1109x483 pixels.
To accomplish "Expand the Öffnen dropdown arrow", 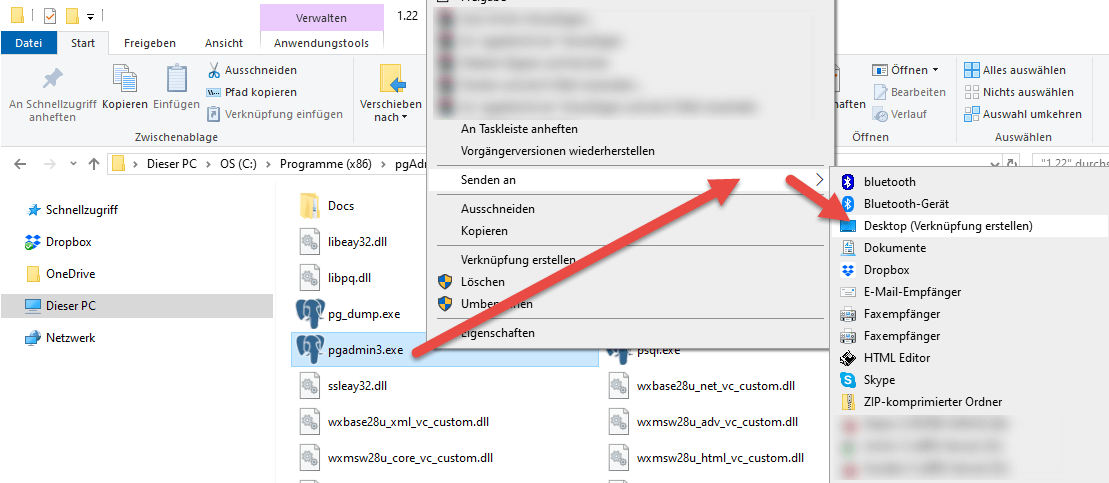I will coord(935,70).
